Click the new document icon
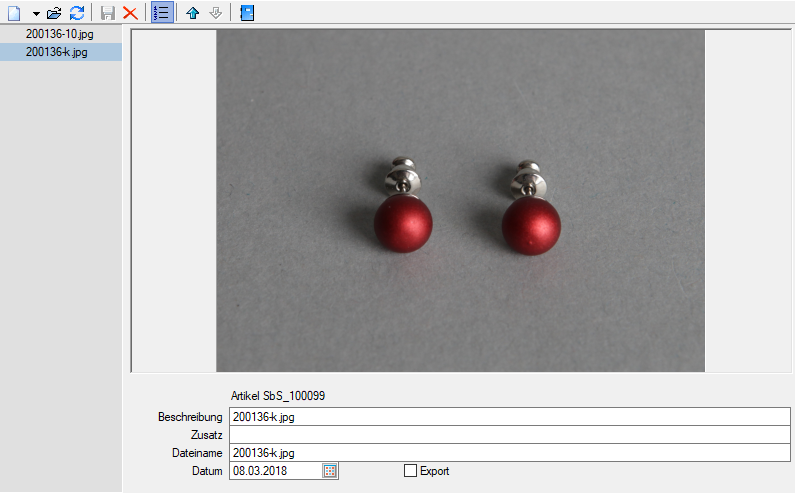The height and width of the screenshot is (493, 795). pos(14,13)
